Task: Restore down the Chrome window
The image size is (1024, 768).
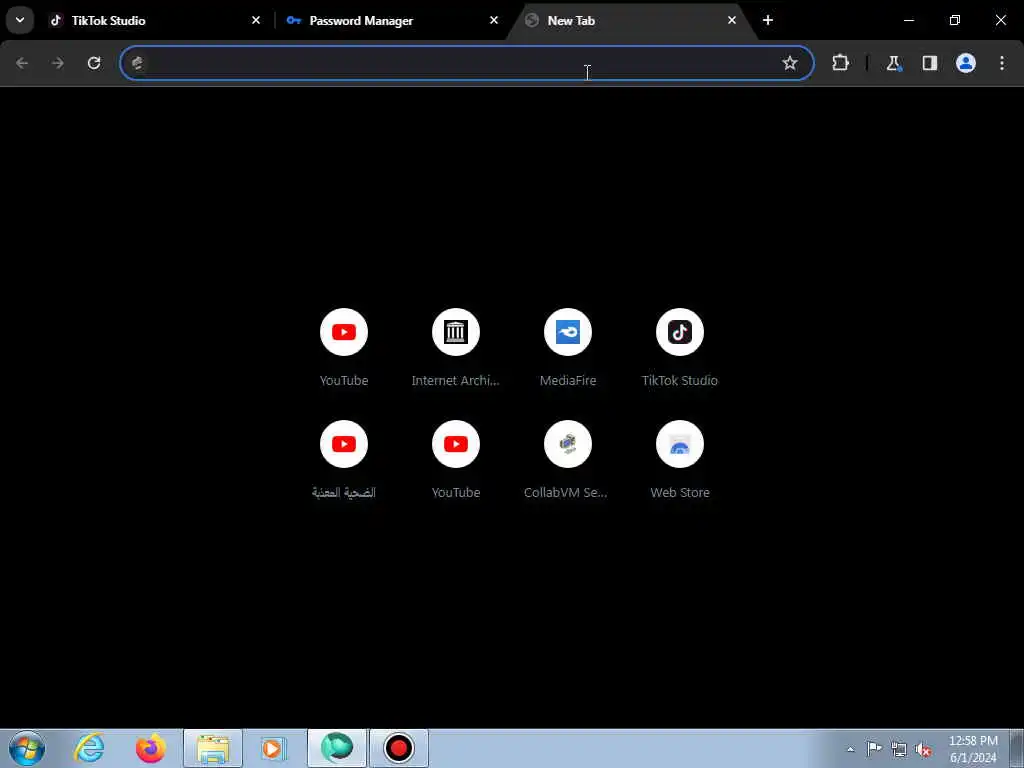Action: [x=955, y=20]
